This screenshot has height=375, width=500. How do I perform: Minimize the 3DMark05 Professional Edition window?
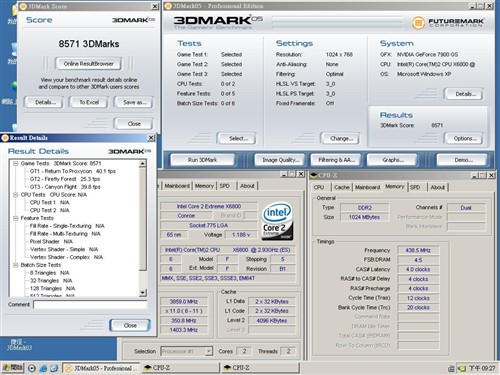(473, 6)
